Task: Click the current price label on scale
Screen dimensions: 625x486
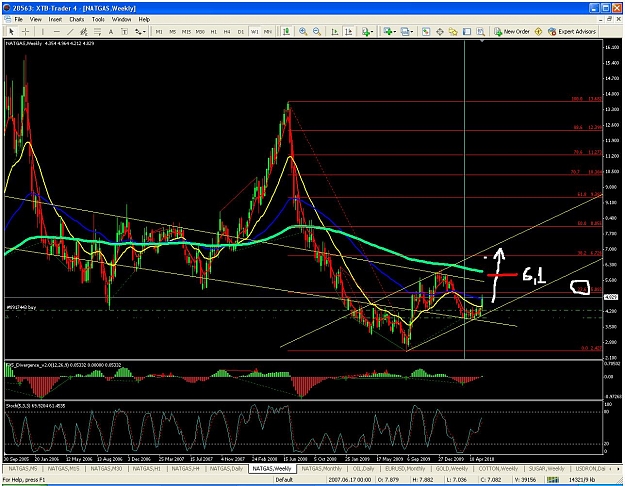Action: click(610, 297)
